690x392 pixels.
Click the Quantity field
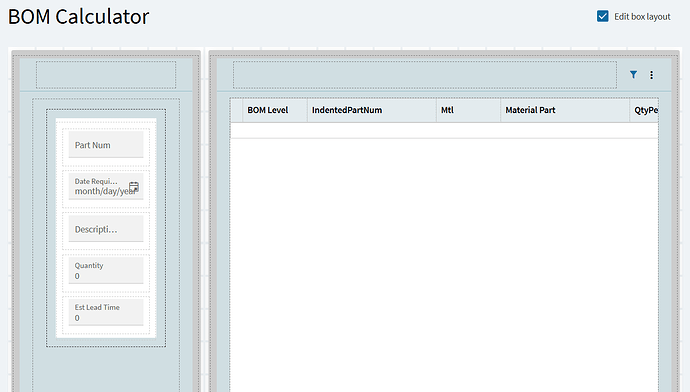(106, 271)
